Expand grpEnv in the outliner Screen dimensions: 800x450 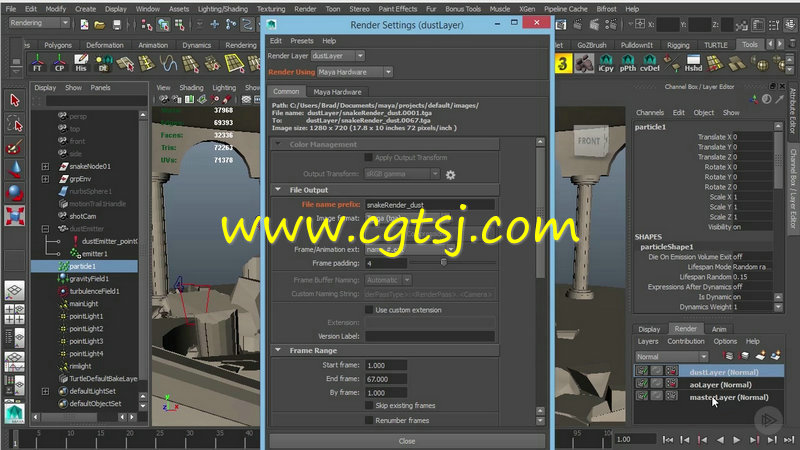pos(45,179)
